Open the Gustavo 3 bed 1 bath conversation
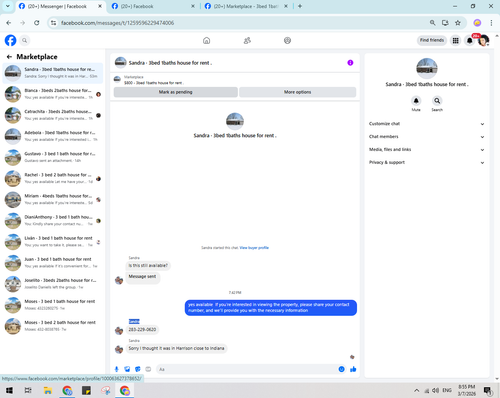The image size is (500, 398). (53, 157)
